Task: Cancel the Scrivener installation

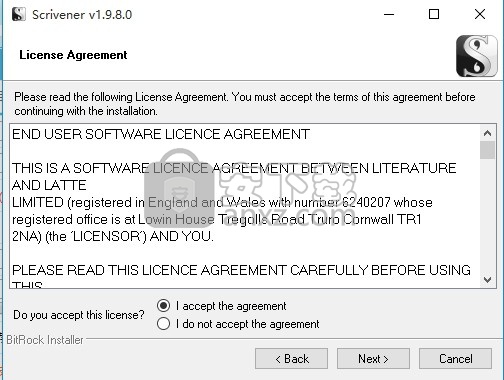Action: pyautogui.click(x=455, y=359)
